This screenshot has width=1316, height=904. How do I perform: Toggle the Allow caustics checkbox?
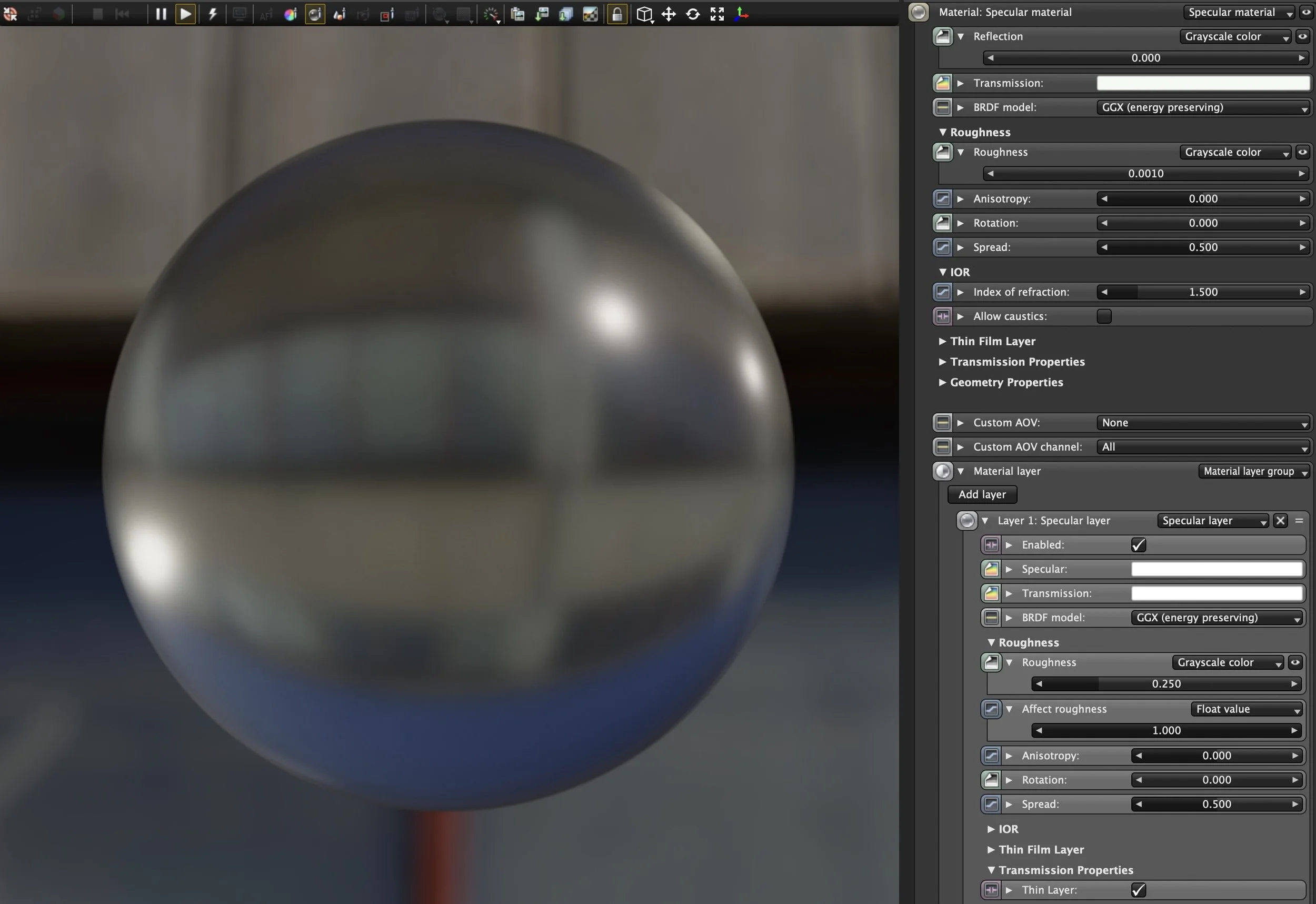click(1104, 316)
